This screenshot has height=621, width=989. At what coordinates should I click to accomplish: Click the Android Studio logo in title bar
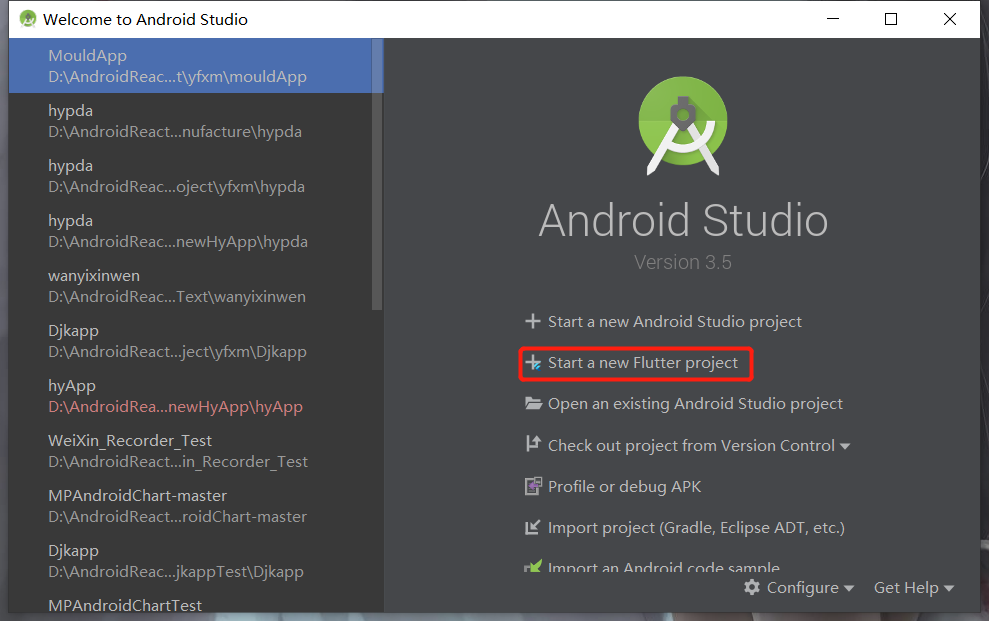point(28,19)
